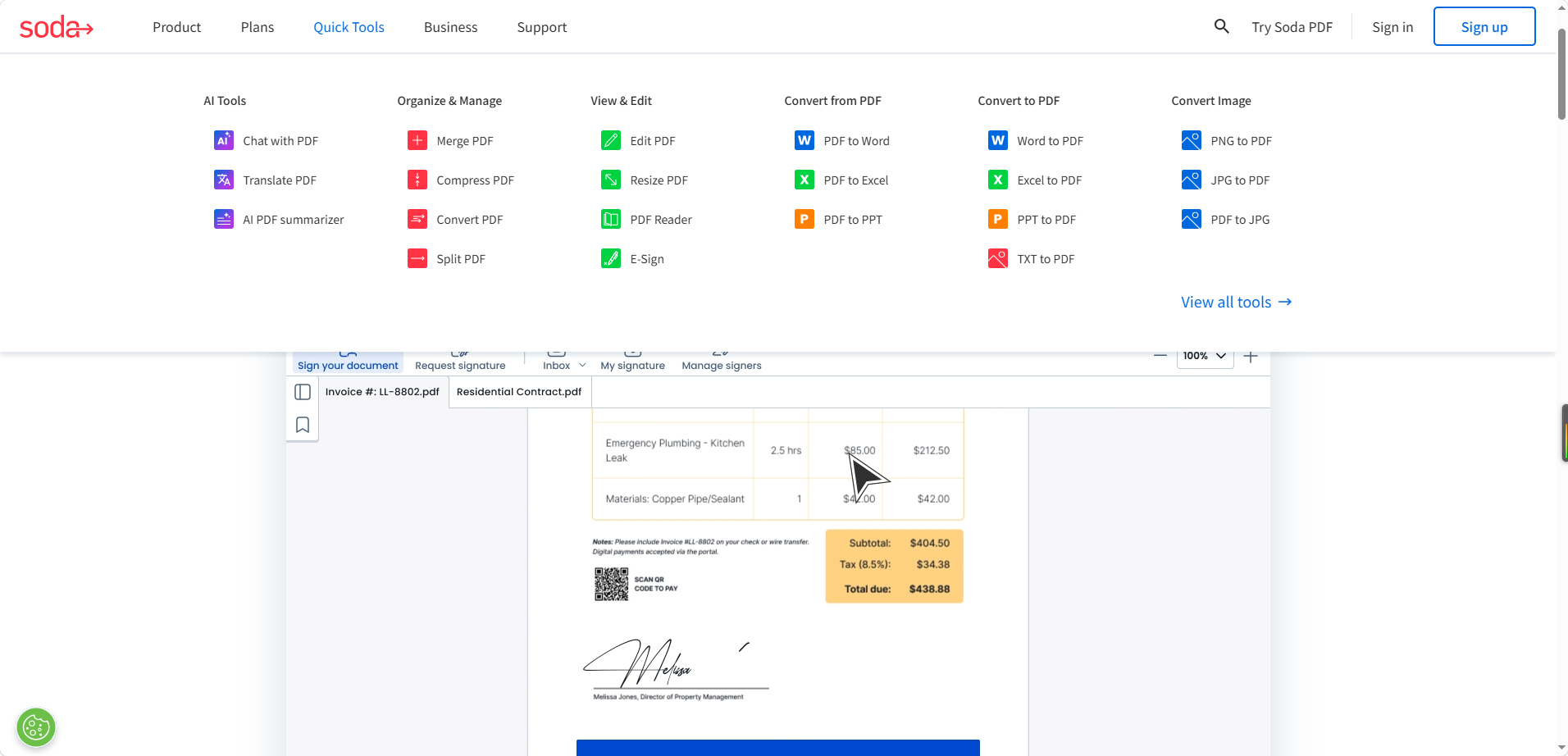The height and width of the screenshot is (756, 1568).
Task: Click the search magnifier icon
Action: [x=1221, y=26]
